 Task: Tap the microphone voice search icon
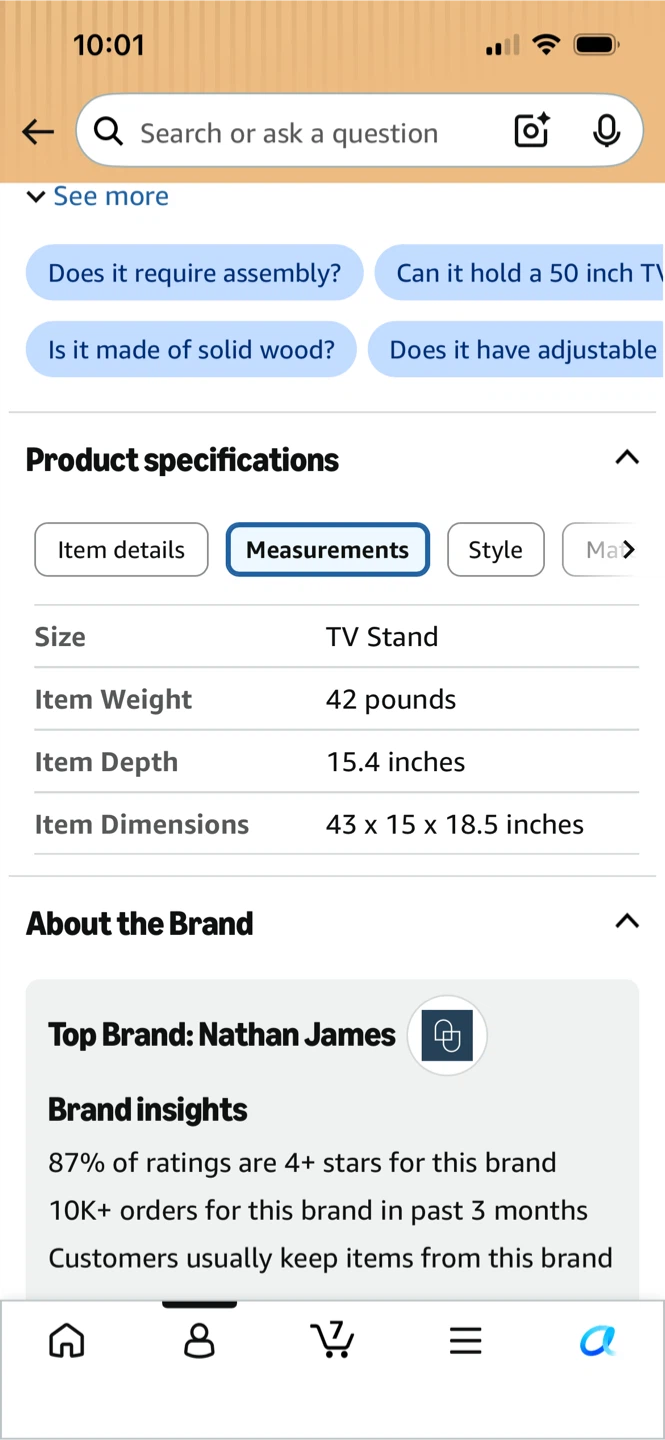click(606, 131)
